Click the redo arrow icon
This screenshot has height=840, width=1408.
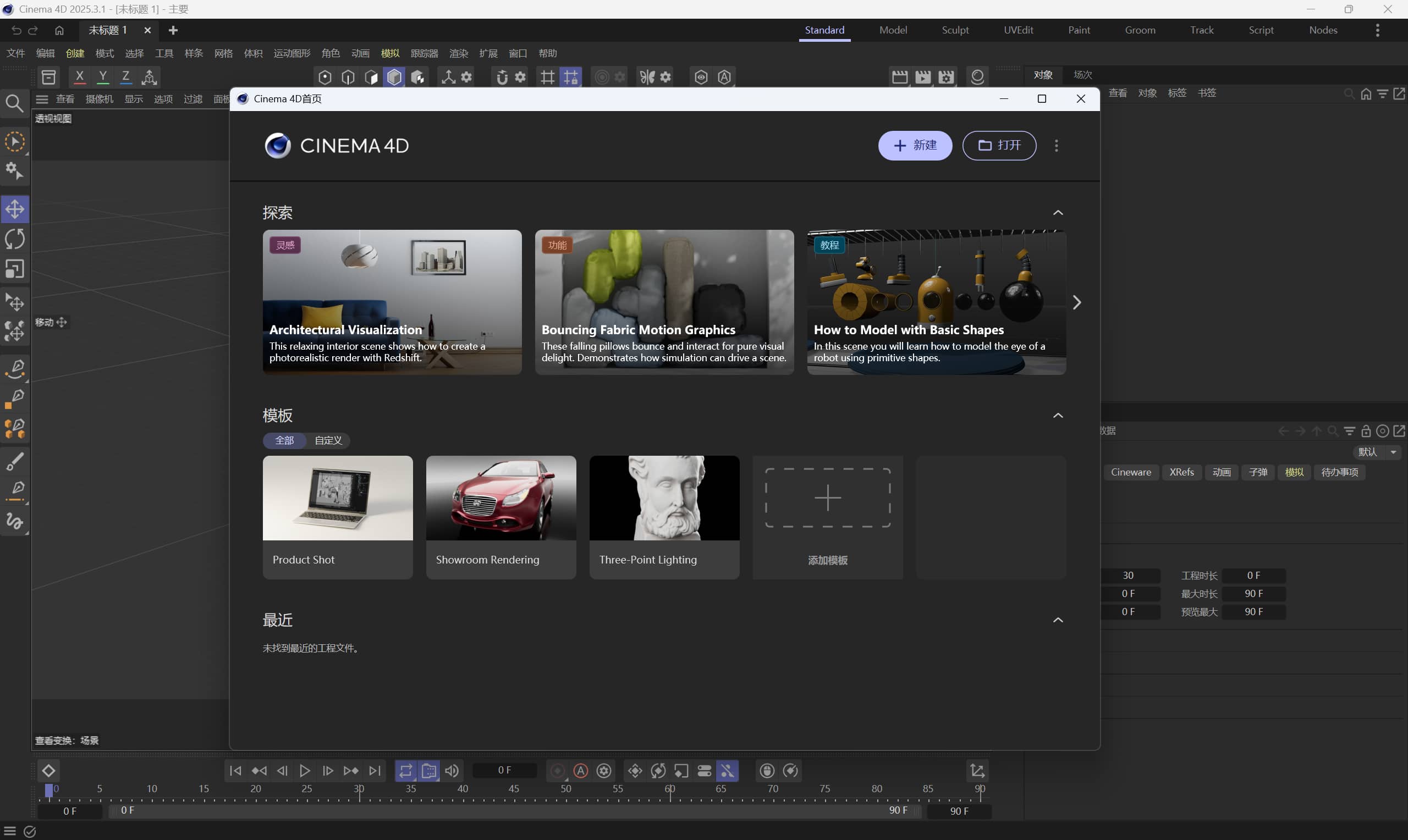click(x=34, y=30)
